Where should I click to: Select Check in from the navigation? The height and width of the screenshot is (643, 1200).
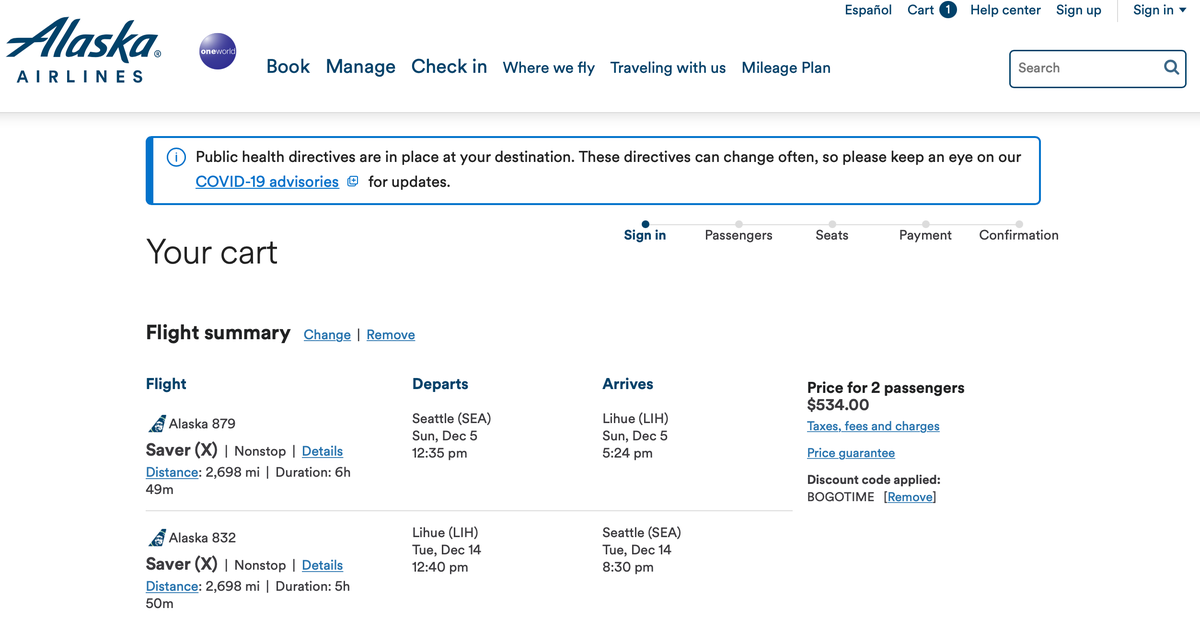click(448, 66)
